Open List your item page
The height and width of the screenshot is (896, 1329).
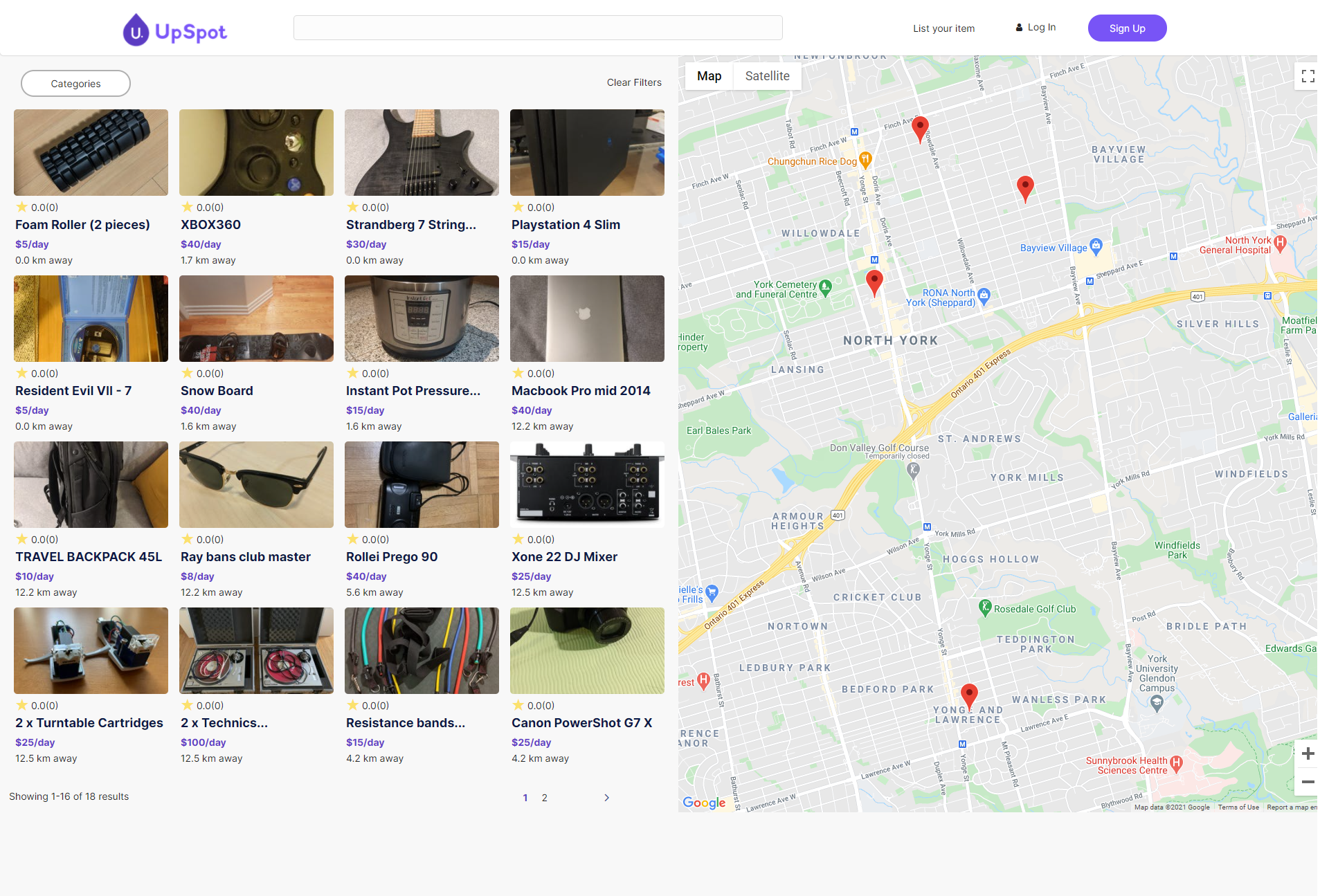coord(943,28)
